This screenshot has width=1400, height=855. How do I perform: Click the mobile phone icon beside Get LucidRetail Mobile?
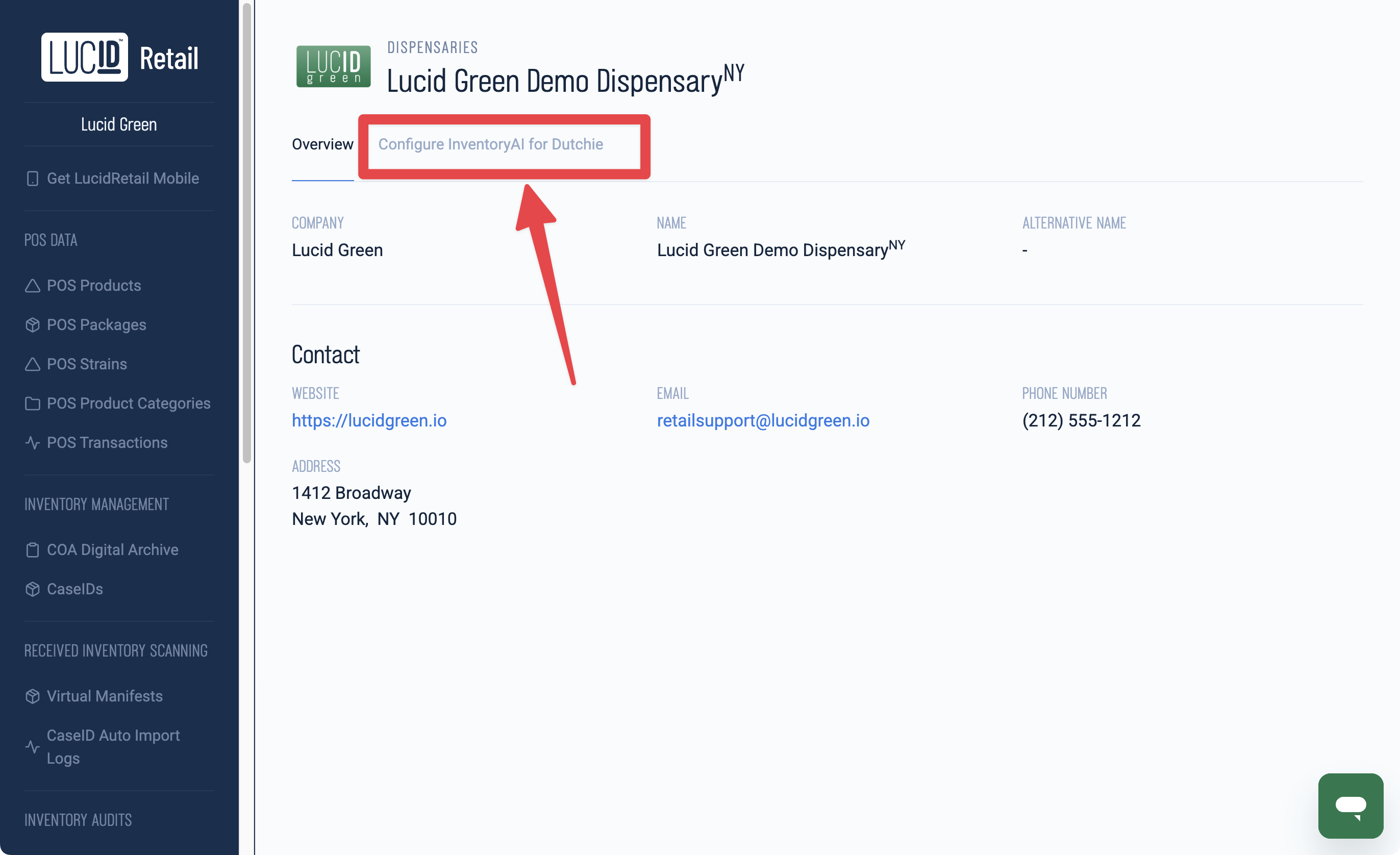32,179
